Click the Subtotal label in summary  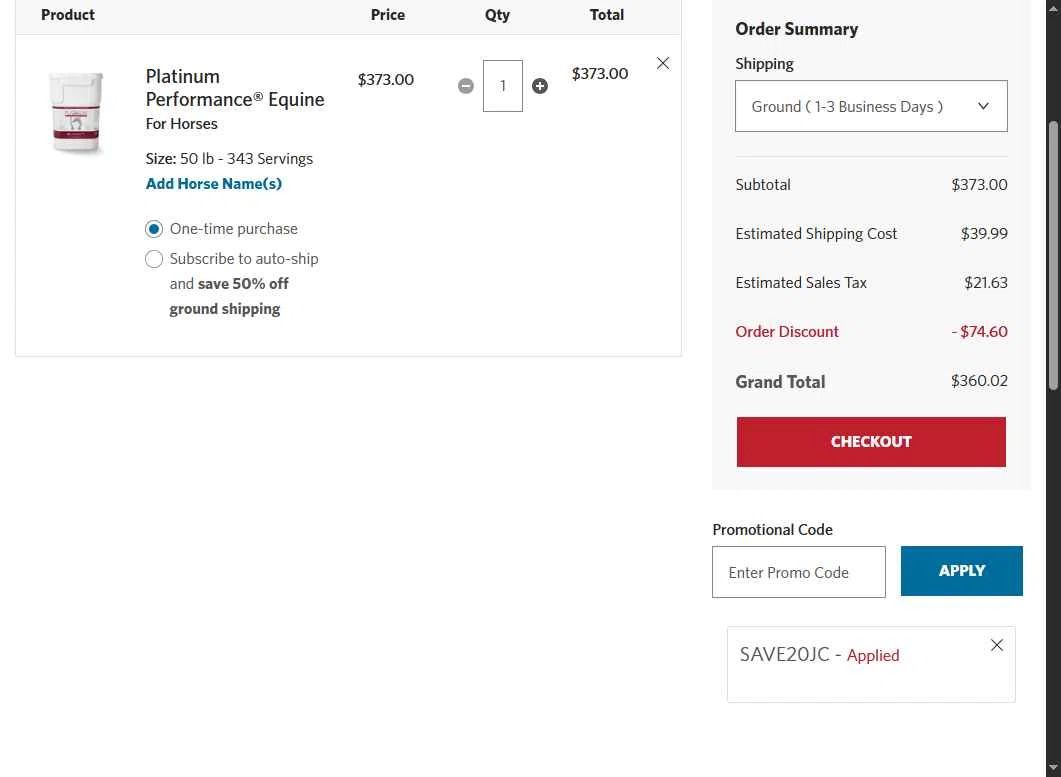coord(763,185)
